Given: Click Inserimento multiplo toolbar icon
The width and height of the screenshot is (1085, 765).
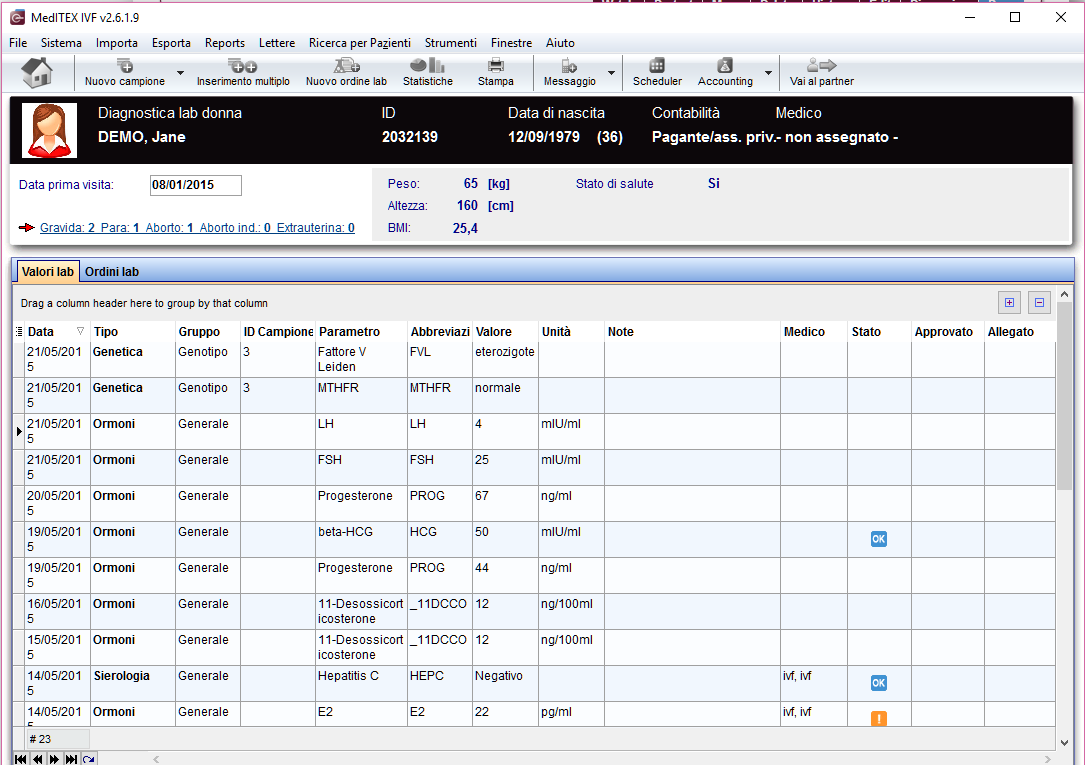Looking at the screenshot, I should click(243, 73).
